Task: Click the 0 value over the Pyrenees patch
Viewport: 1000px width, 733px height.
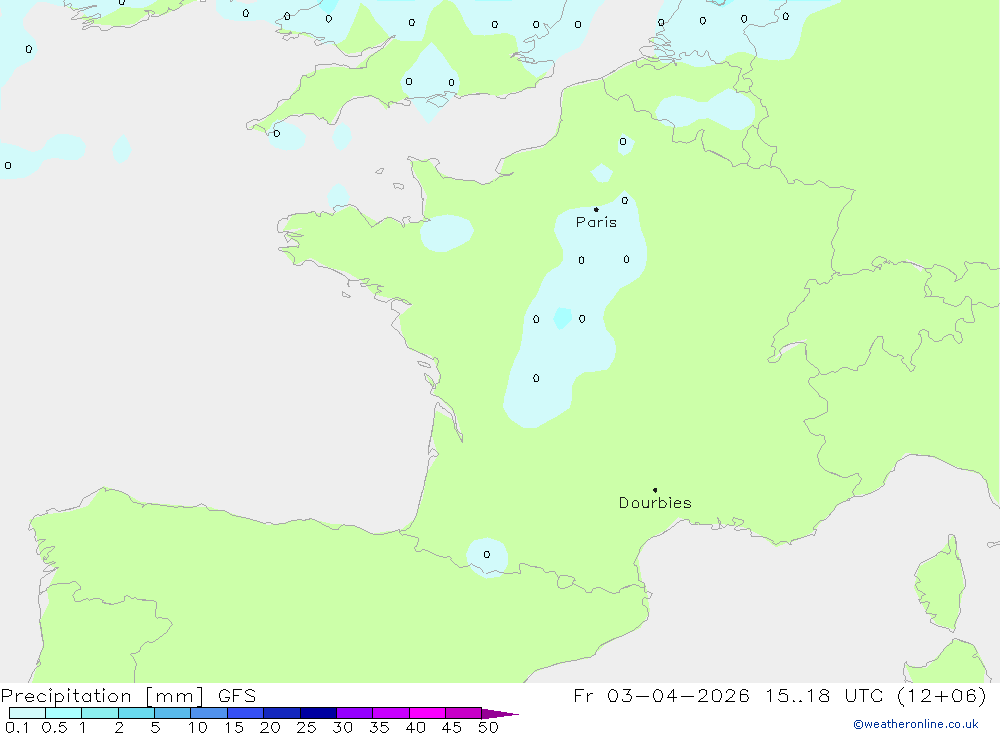Action: pos(487,554)
